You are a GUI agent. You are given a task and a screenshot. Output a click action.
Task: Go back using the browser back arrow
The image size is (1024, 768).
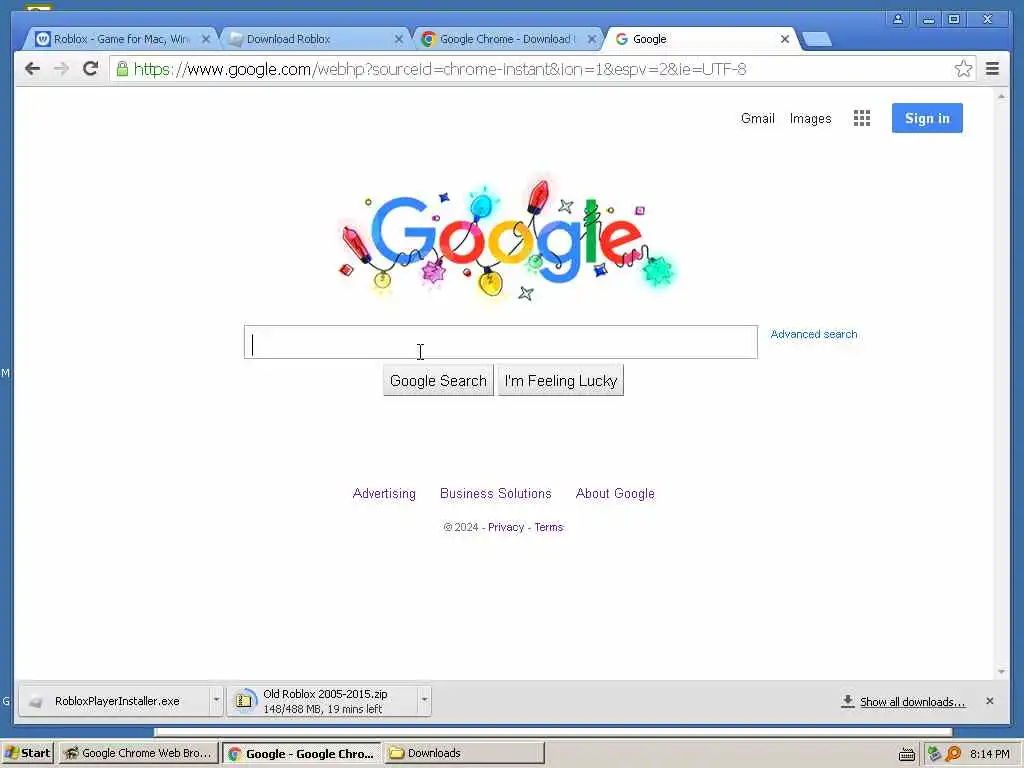(32, 69)
